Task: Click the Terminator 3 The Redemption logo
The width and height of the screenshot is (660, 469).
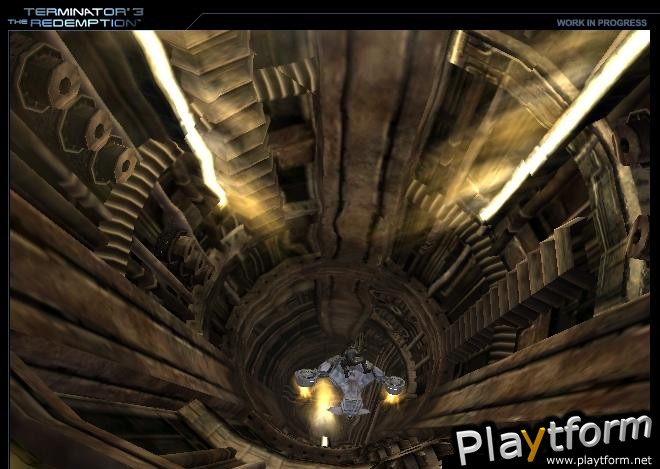Action: point(75,18)
